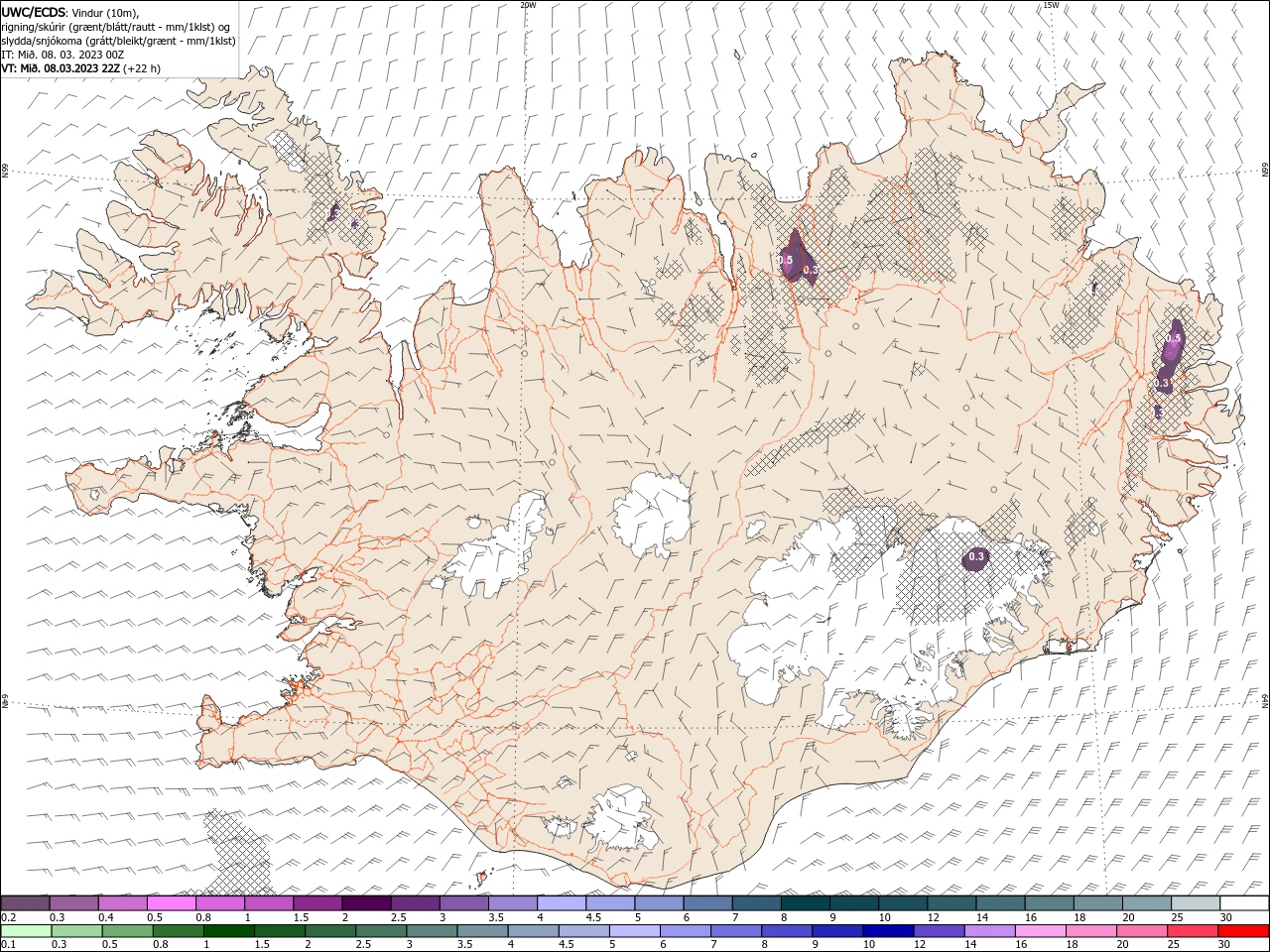Click the 0.3 contour label on Vatnajökull glacier
The width and height of the screenshot is (1270, 952).
tap(976, 557)
